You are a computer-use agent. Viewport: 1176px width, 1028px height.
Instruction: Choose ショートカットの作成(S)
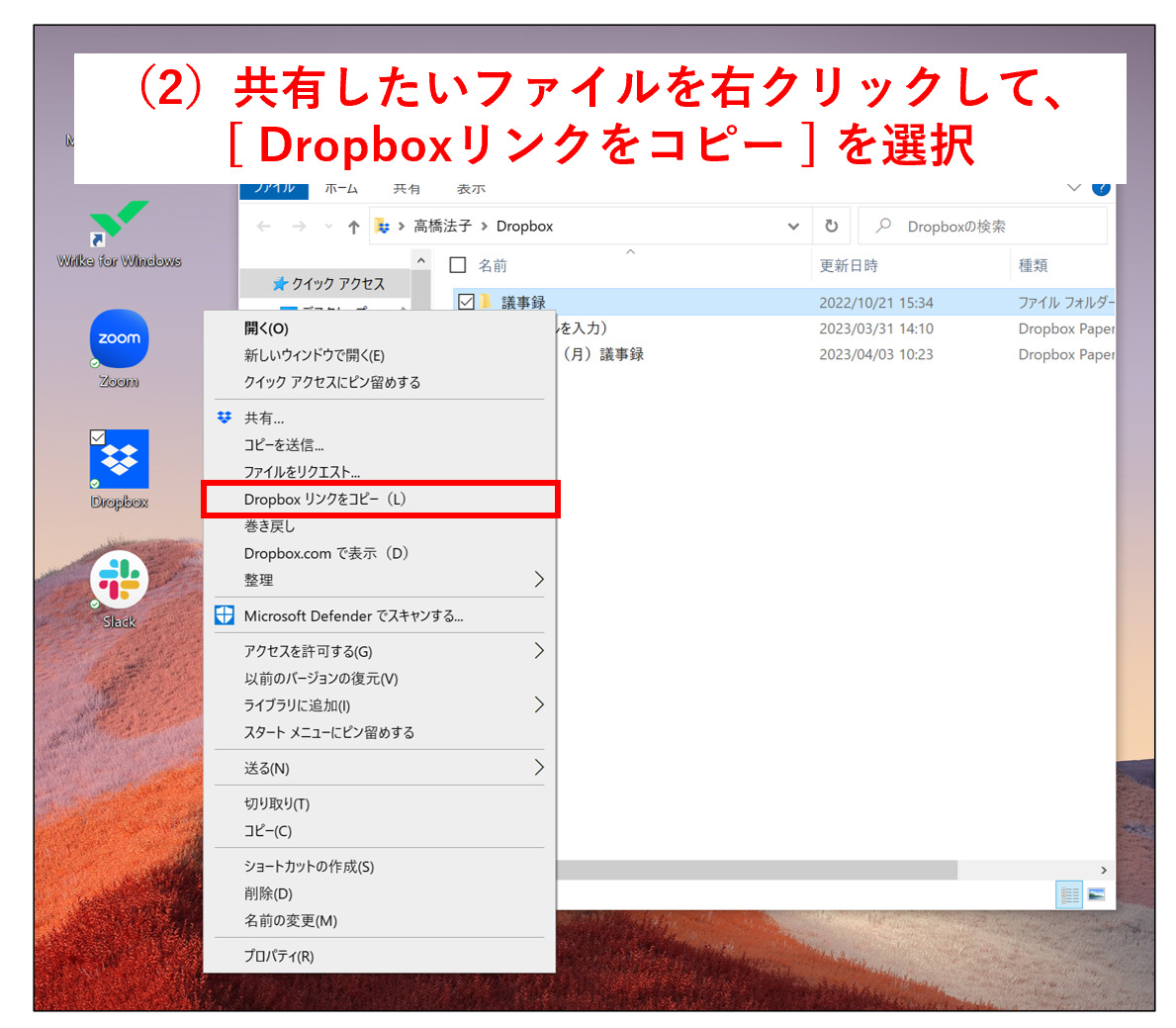pyautogui.click(x=380, y=867)
